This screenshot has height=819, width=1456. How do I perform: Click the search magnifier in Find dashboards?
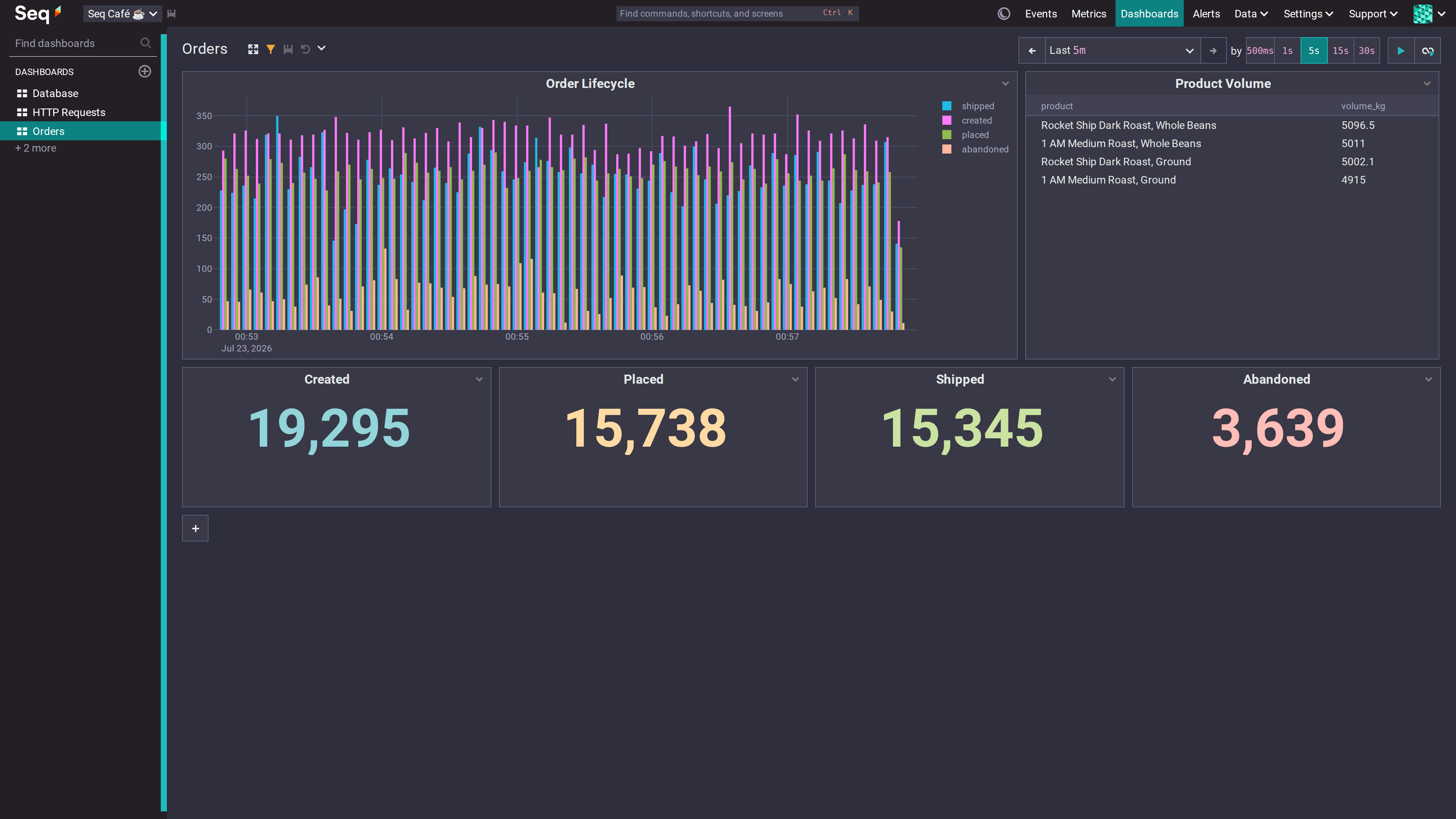point(145,43)
